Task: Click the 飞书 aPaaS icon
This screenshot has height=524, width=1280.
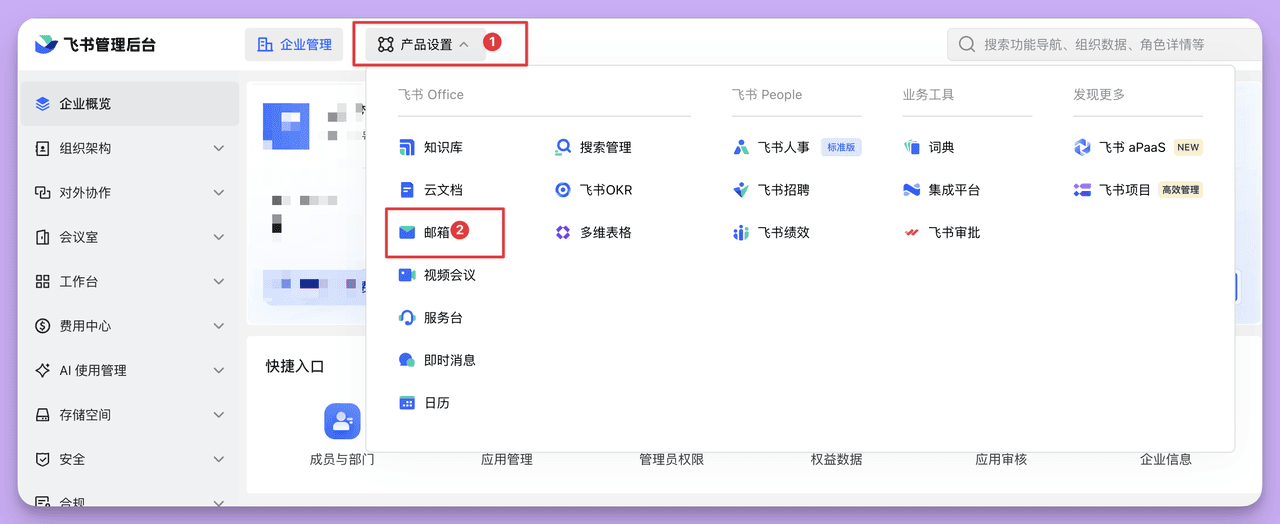Action: coord(1082,147)
